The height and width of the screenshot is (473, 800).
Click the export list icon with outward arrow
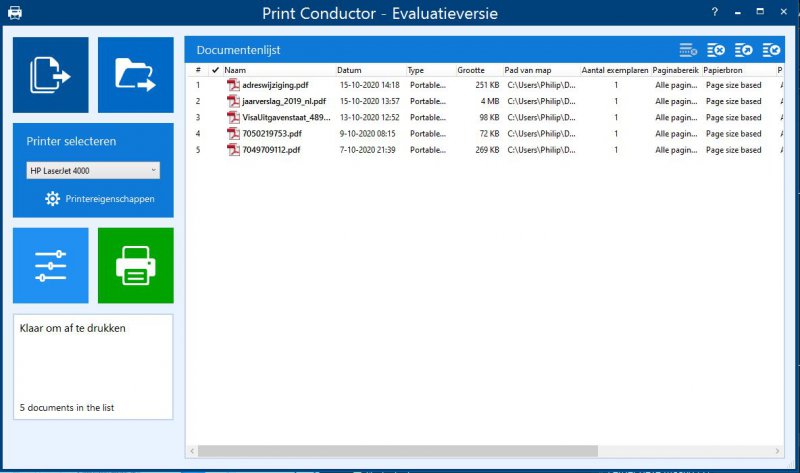click(743, 50)
